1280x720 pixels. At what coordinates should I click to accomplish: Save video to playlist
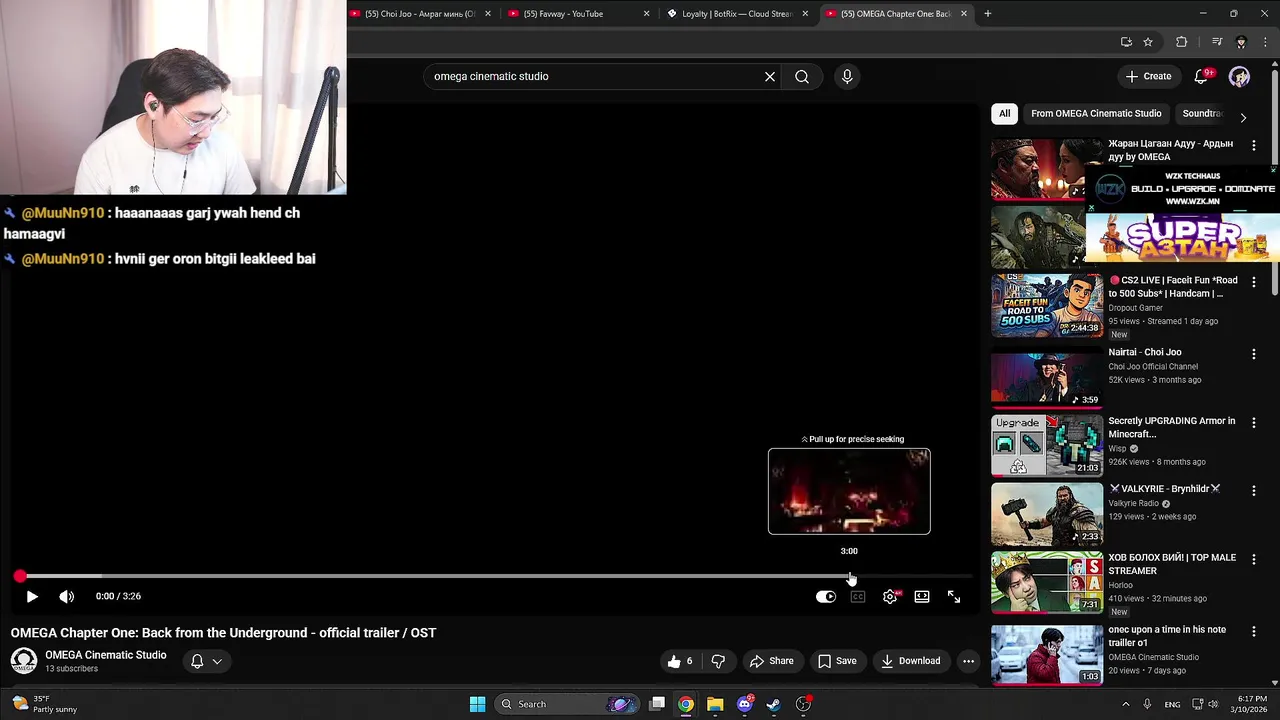point(837,661)
